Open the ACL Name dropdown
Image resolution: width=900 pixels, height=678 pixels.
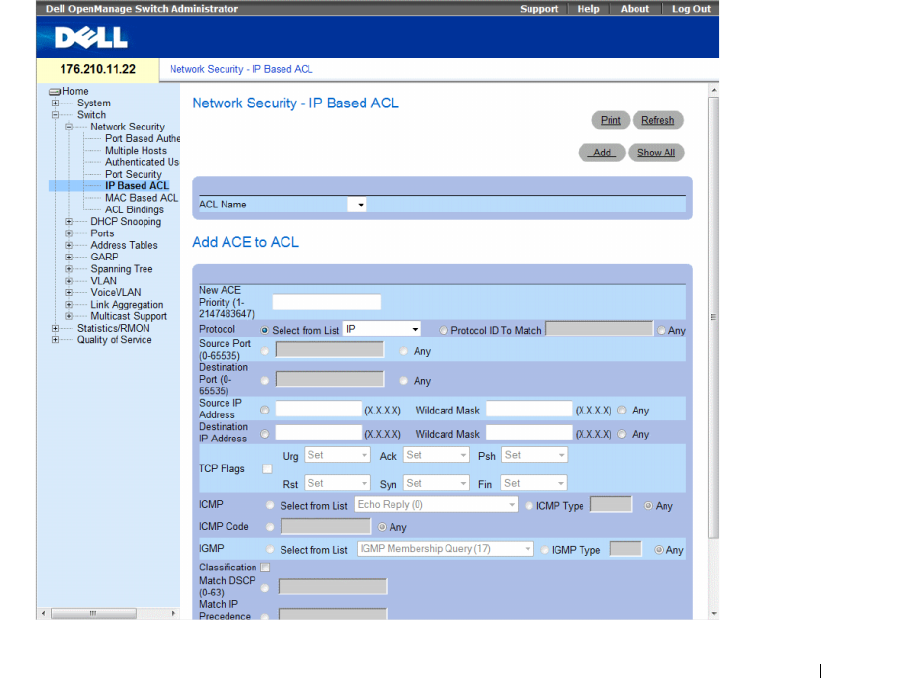tap(356, 204)
